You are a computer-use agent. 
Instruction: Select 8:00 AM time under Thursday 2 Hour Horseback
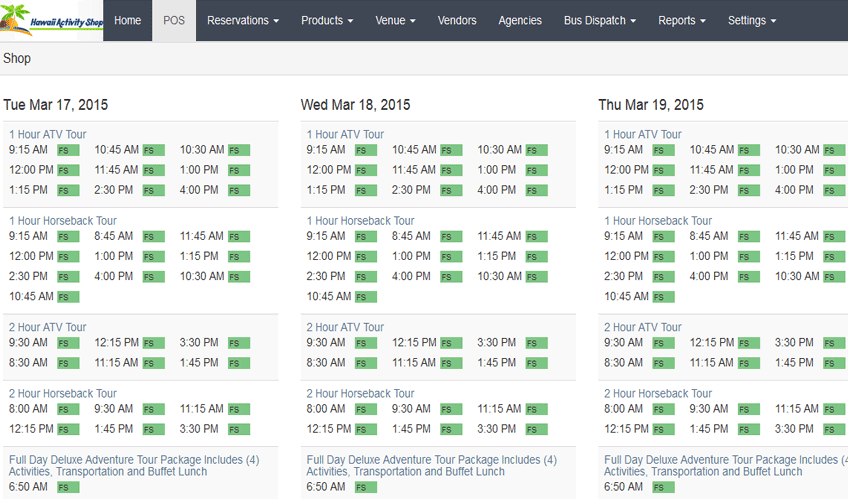click(624, 409)
